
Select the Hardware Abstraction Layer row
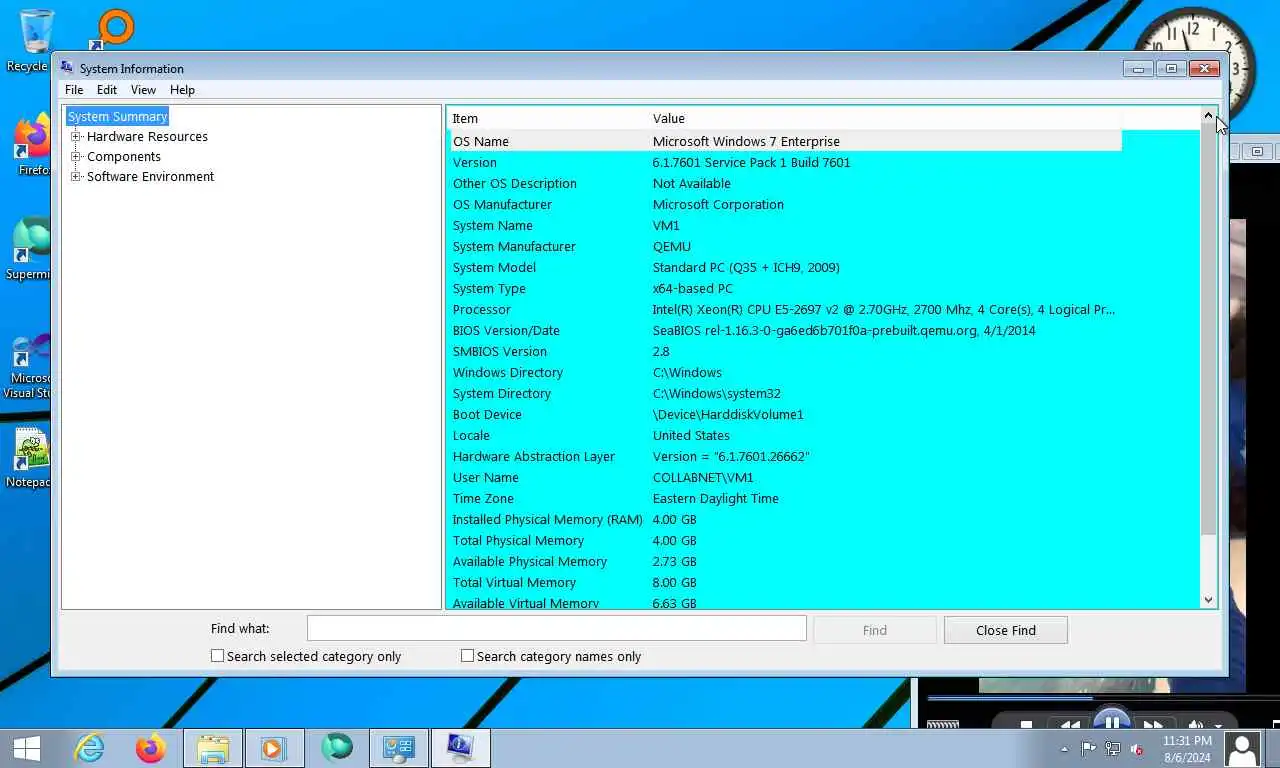pyautogui.click(x=785, y=456)
